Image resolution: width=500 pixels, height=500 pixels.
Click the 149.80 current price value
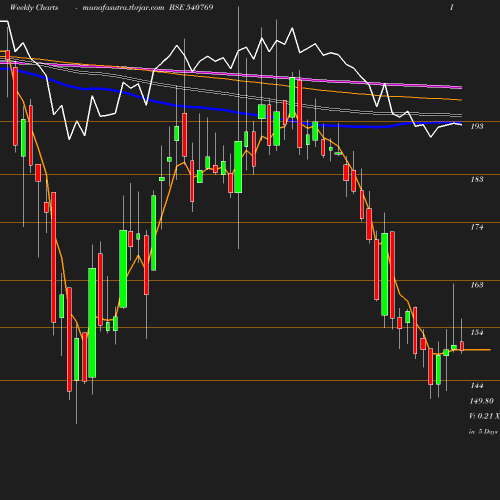pyautogui.click(x=481, y=401)
